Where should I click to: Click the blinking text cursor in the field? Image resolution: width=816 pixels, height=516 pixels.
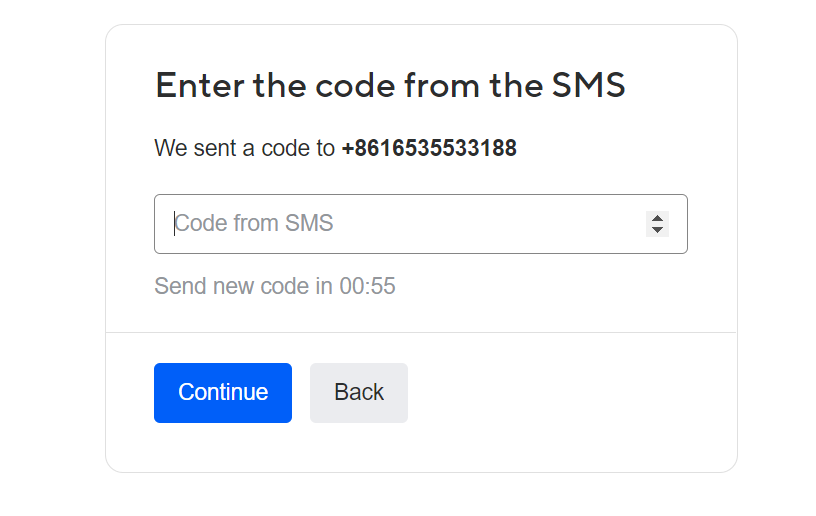(174, 224)
